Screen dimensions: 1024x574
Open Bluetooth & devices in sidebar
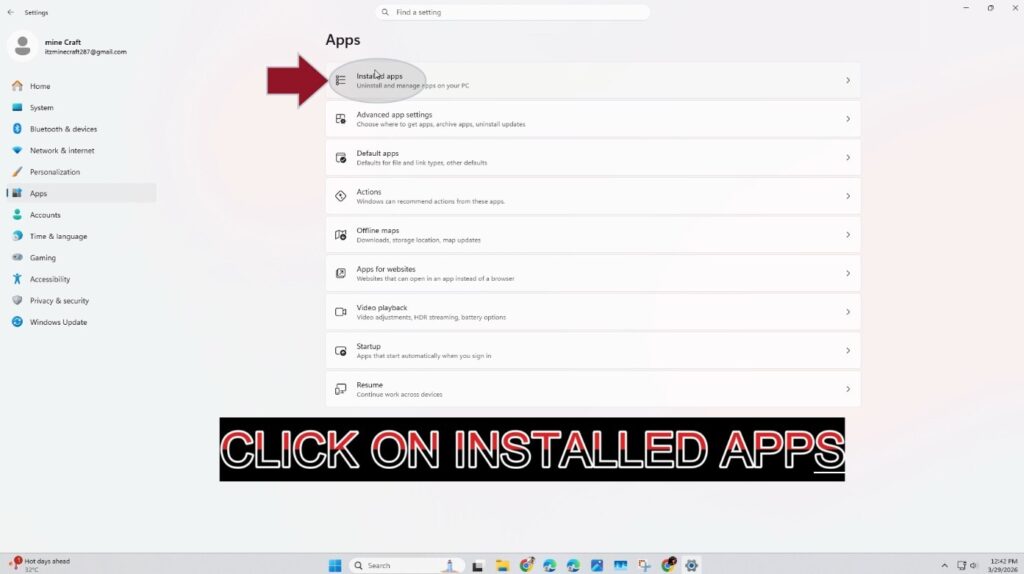click(x=62, y=129)
